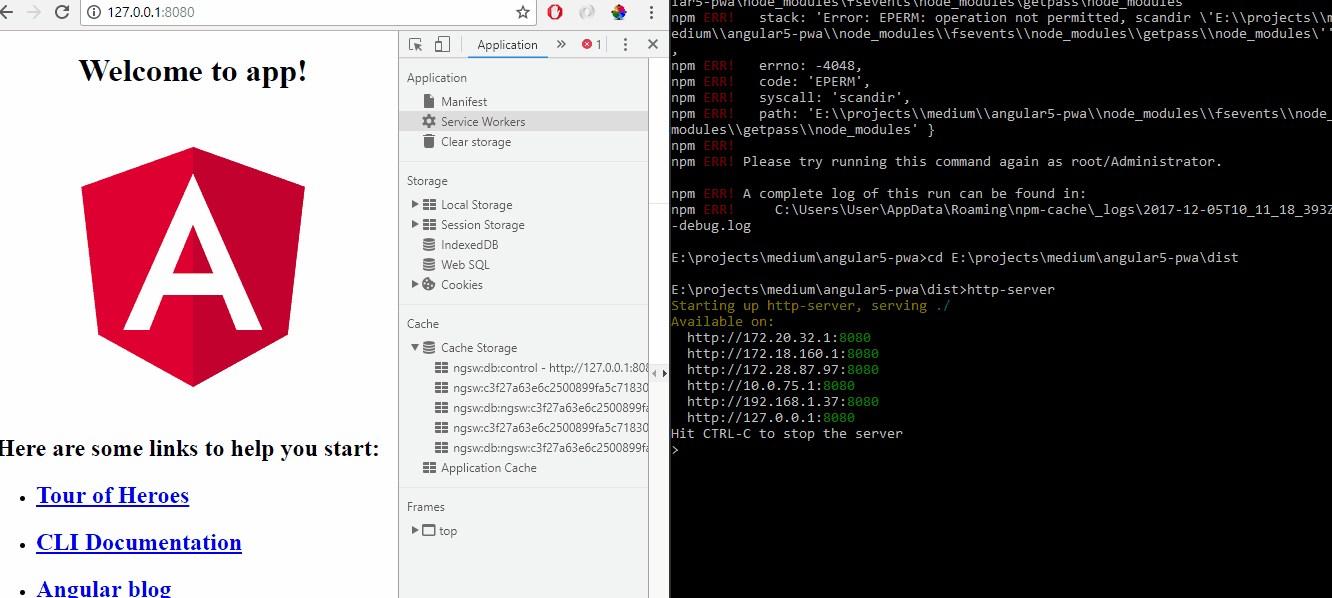Click the top frame window icon

pyautogui.click(x=429, y=530)
